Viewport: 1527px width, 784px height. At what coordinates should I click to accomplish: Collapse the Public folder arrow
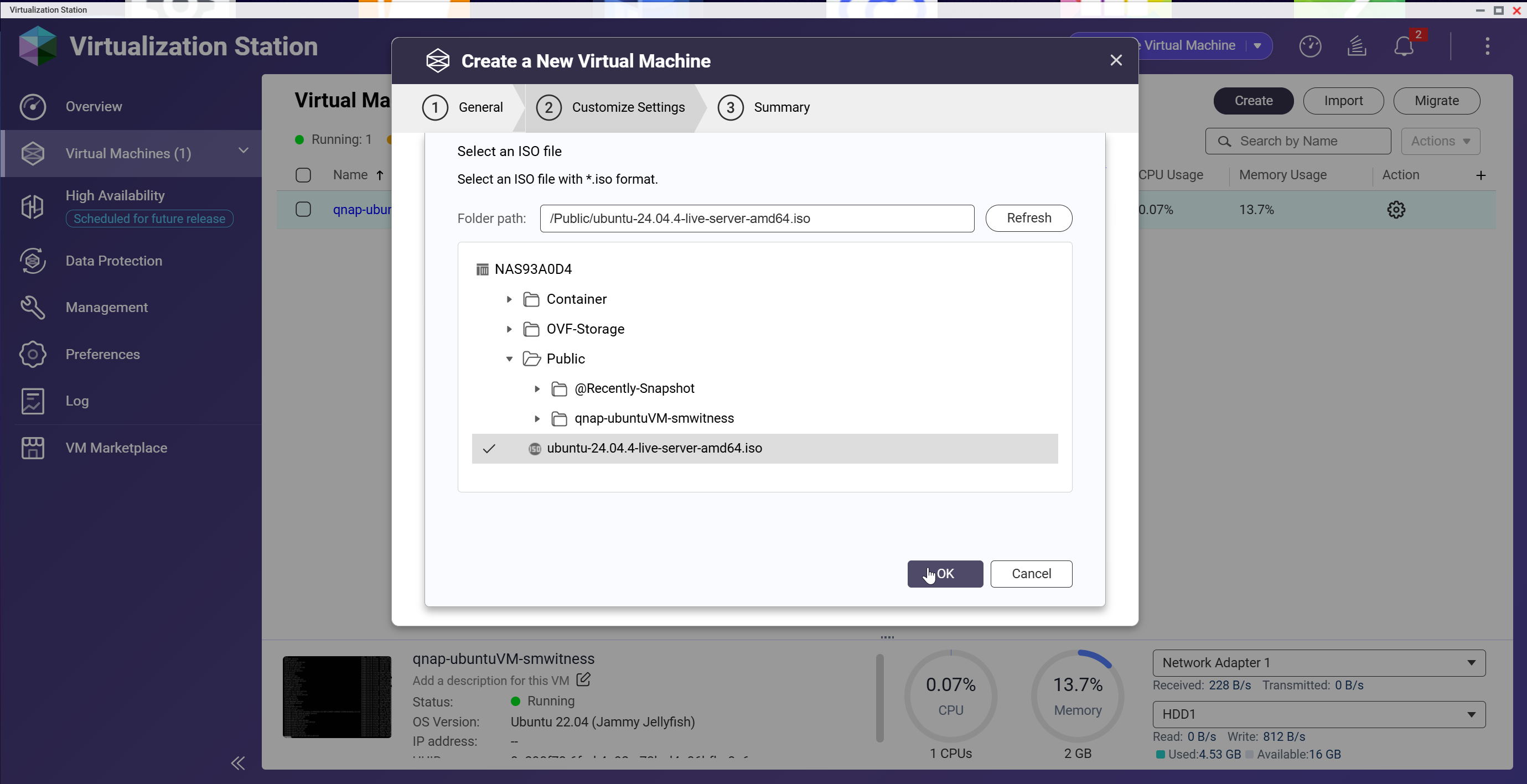tap(509, 359)
